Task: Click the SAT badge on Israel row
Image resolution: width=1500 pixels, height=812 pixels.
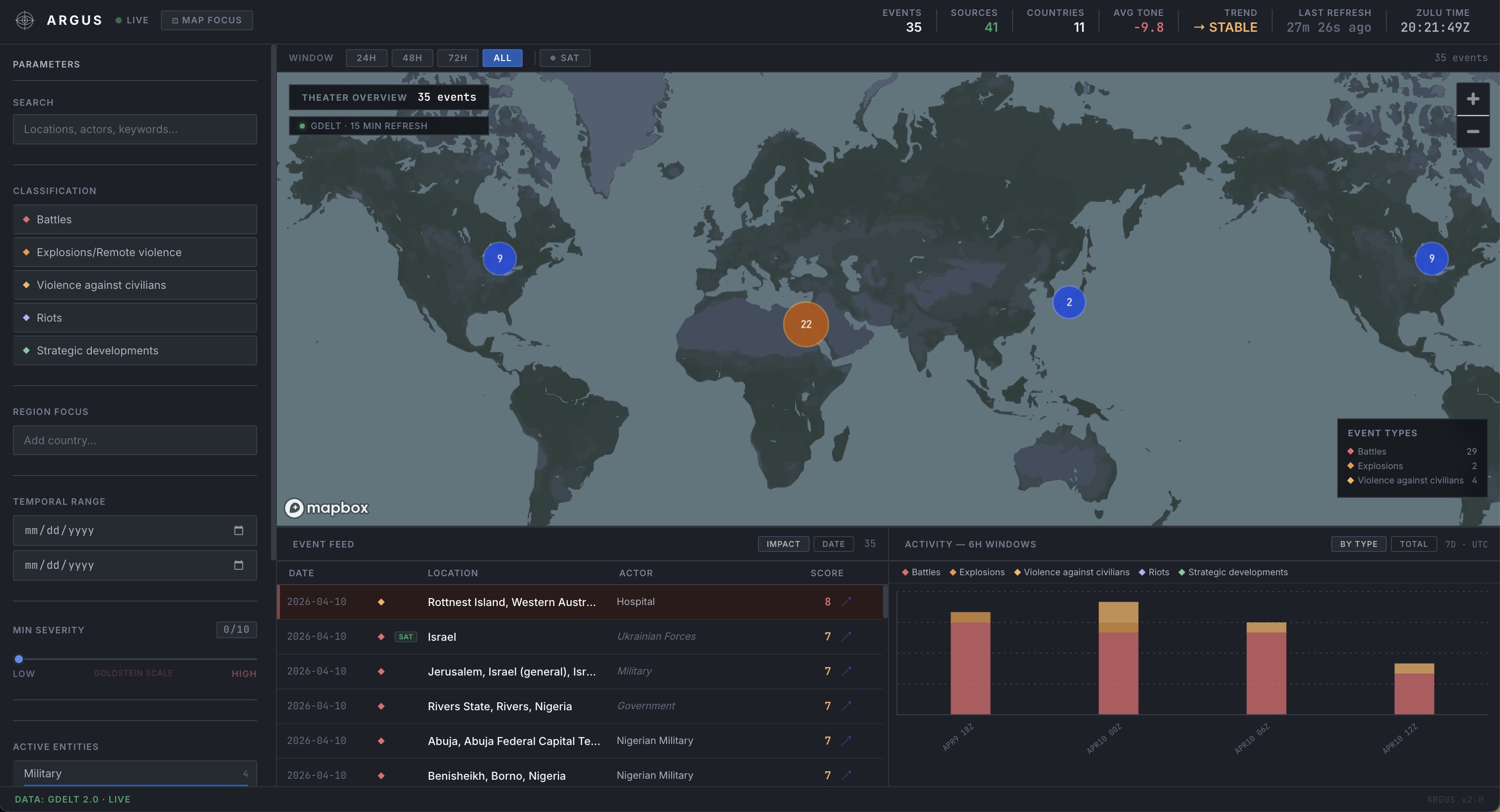Action: [x=406, y=637]
